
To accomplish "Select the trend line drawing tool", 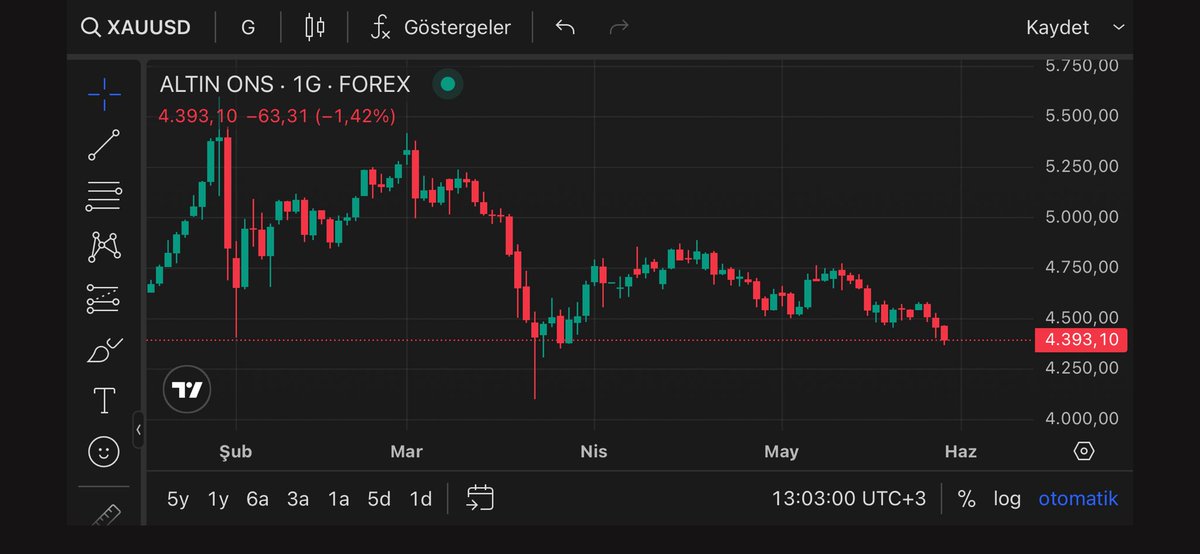I will click(x=104, y=145).
